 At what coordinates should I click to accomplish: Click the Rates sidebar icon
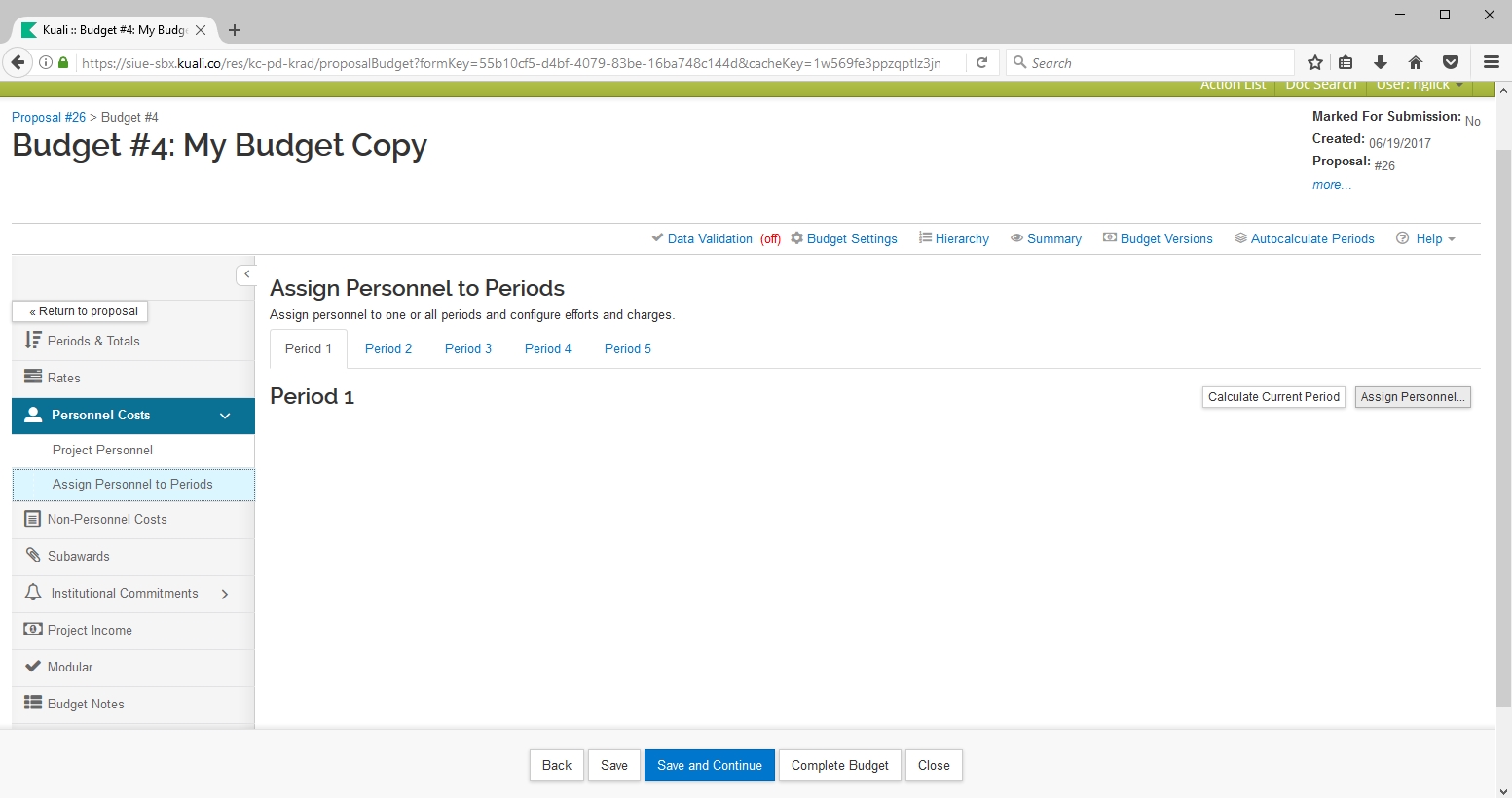32,378
